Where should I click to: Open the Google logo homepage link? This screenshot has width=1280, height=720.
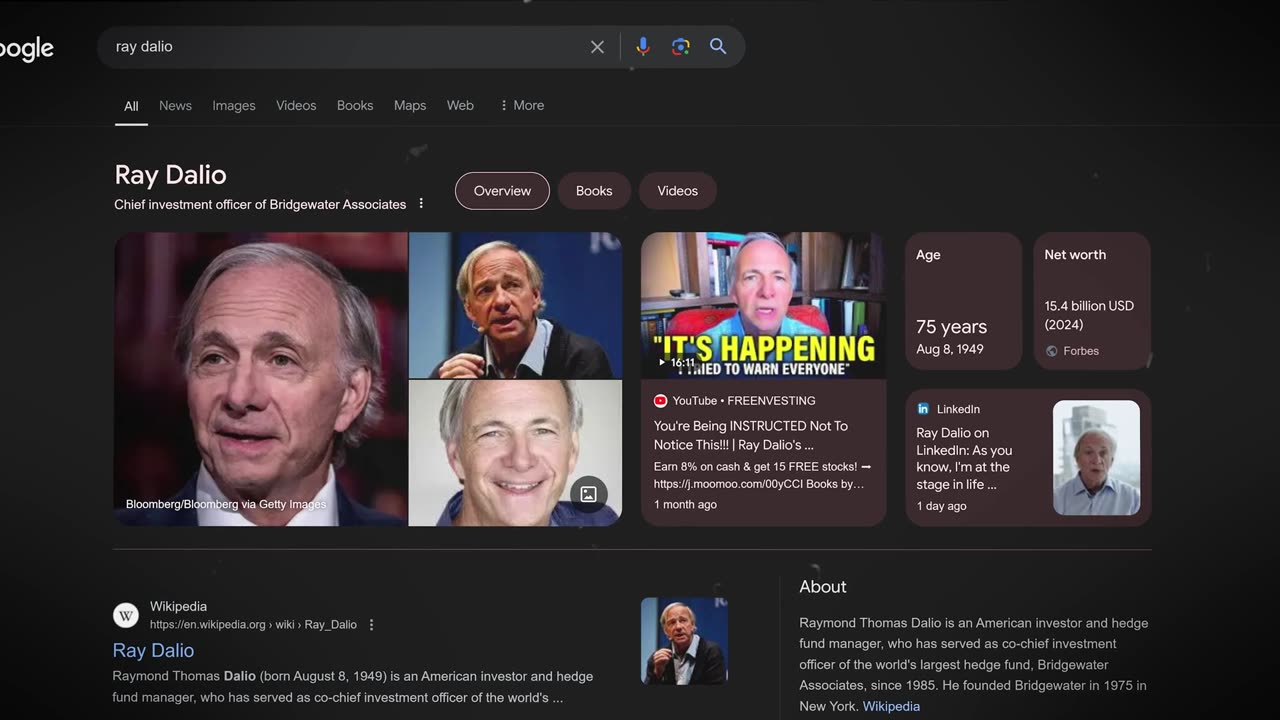[x=26, y=48]
